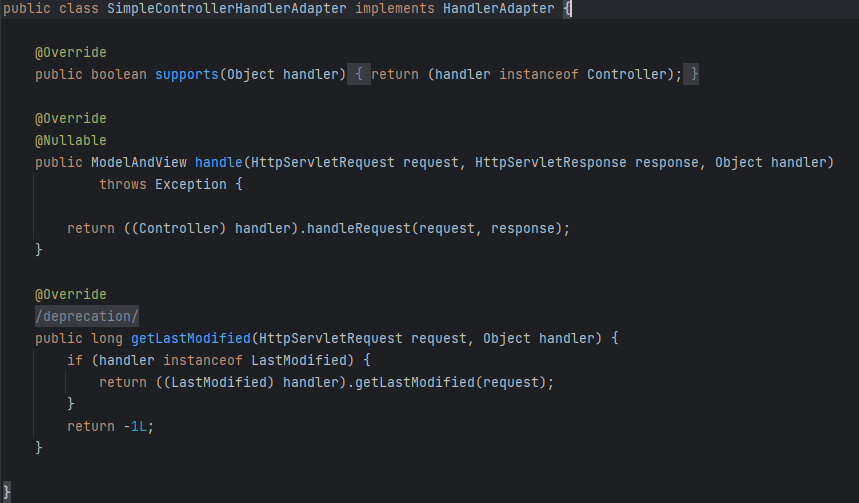
Task: Click Exception type after throws
Action: (x=191, y=184)
